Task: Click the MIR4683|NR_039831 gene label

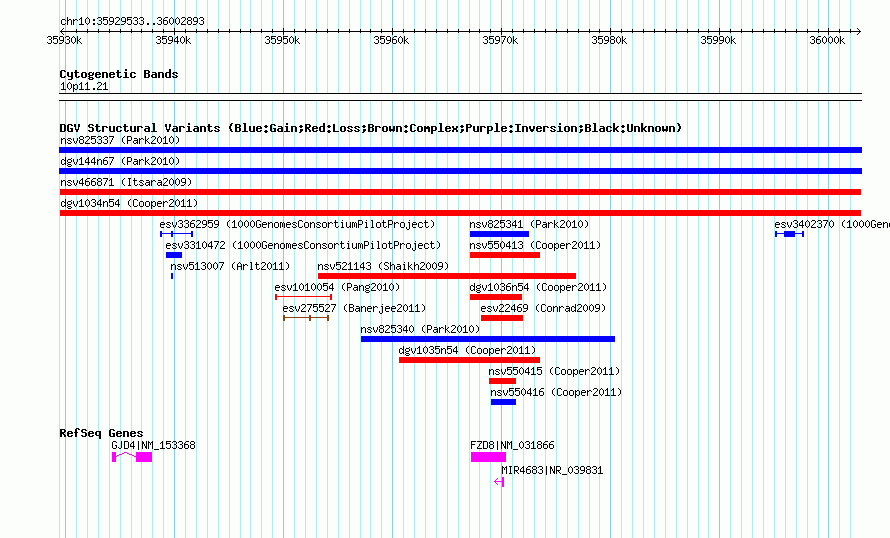Action: pos(552,470)
